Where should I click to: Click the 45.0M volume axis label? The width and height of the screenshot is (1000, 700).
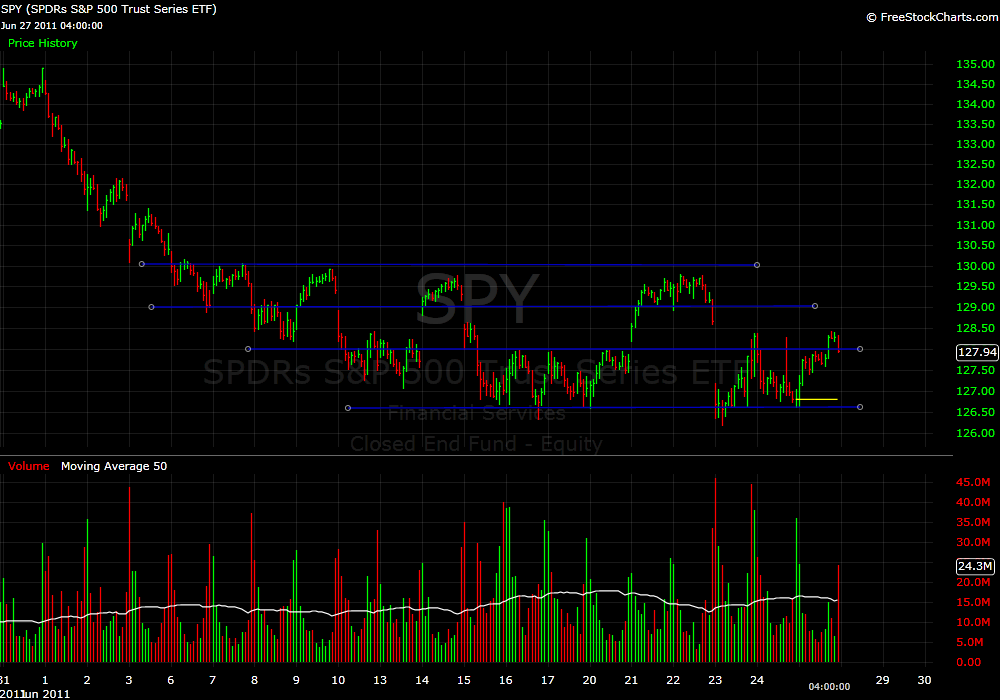[973, 482]
